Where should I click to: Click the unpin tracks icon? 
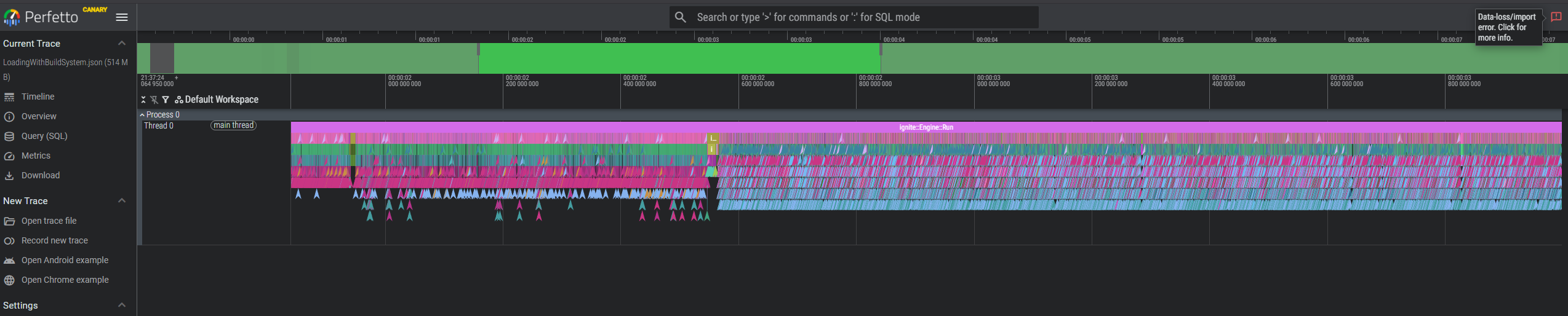(x=154, y=100)
